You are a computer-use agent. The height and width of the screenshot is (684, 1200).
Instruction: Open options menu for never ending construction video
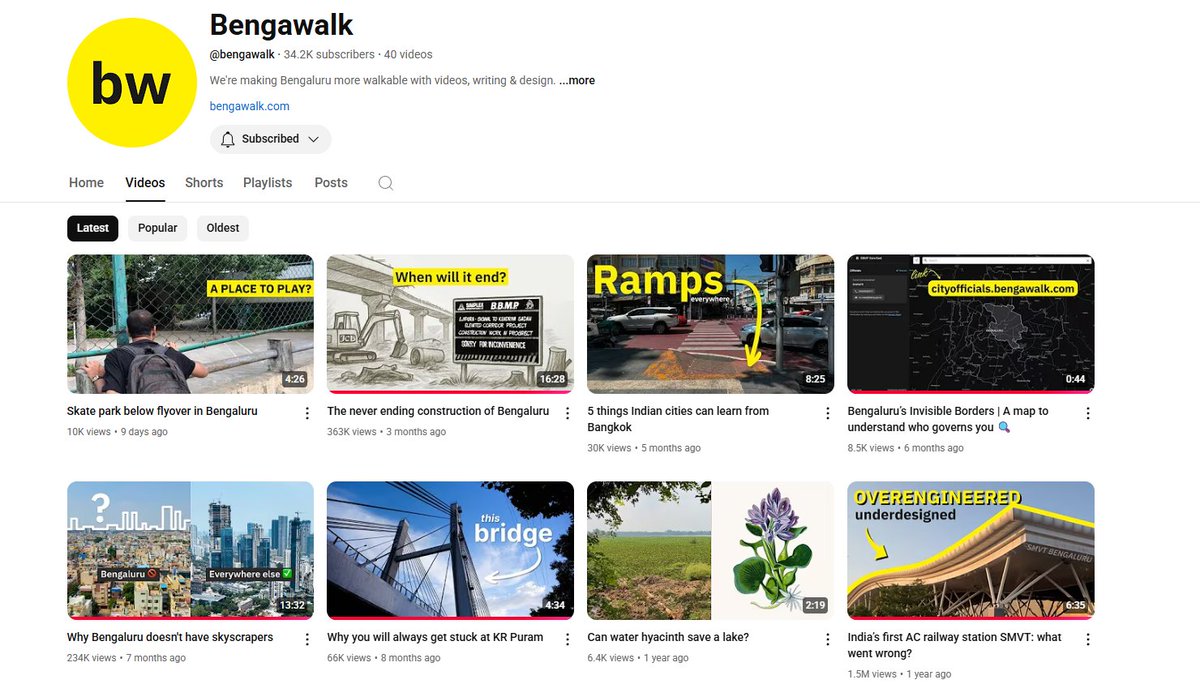point(567,413)
